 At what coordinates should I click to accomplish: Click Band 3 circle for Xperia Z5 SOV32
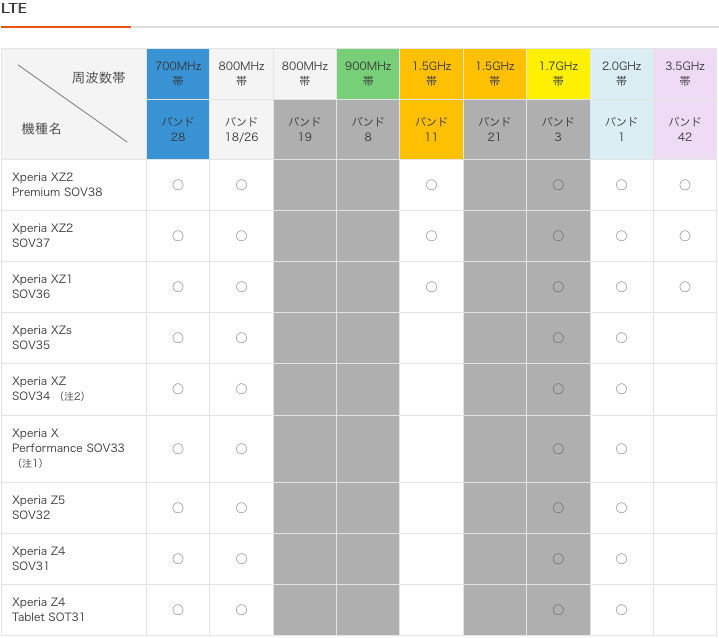[x=558, y=507]
